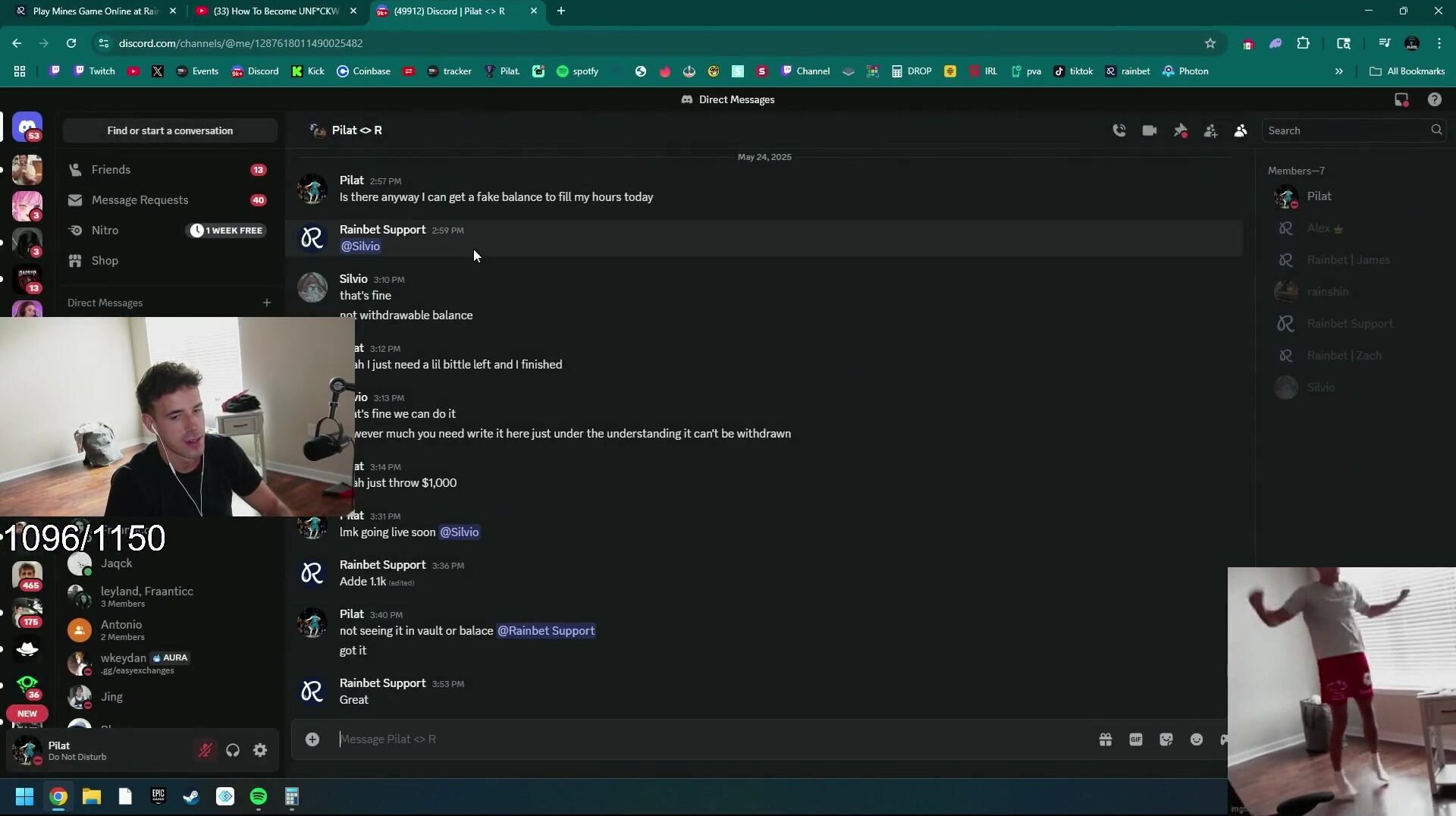Open the Coinbase bookmark
1456x816 pixels.
point(364,71)
